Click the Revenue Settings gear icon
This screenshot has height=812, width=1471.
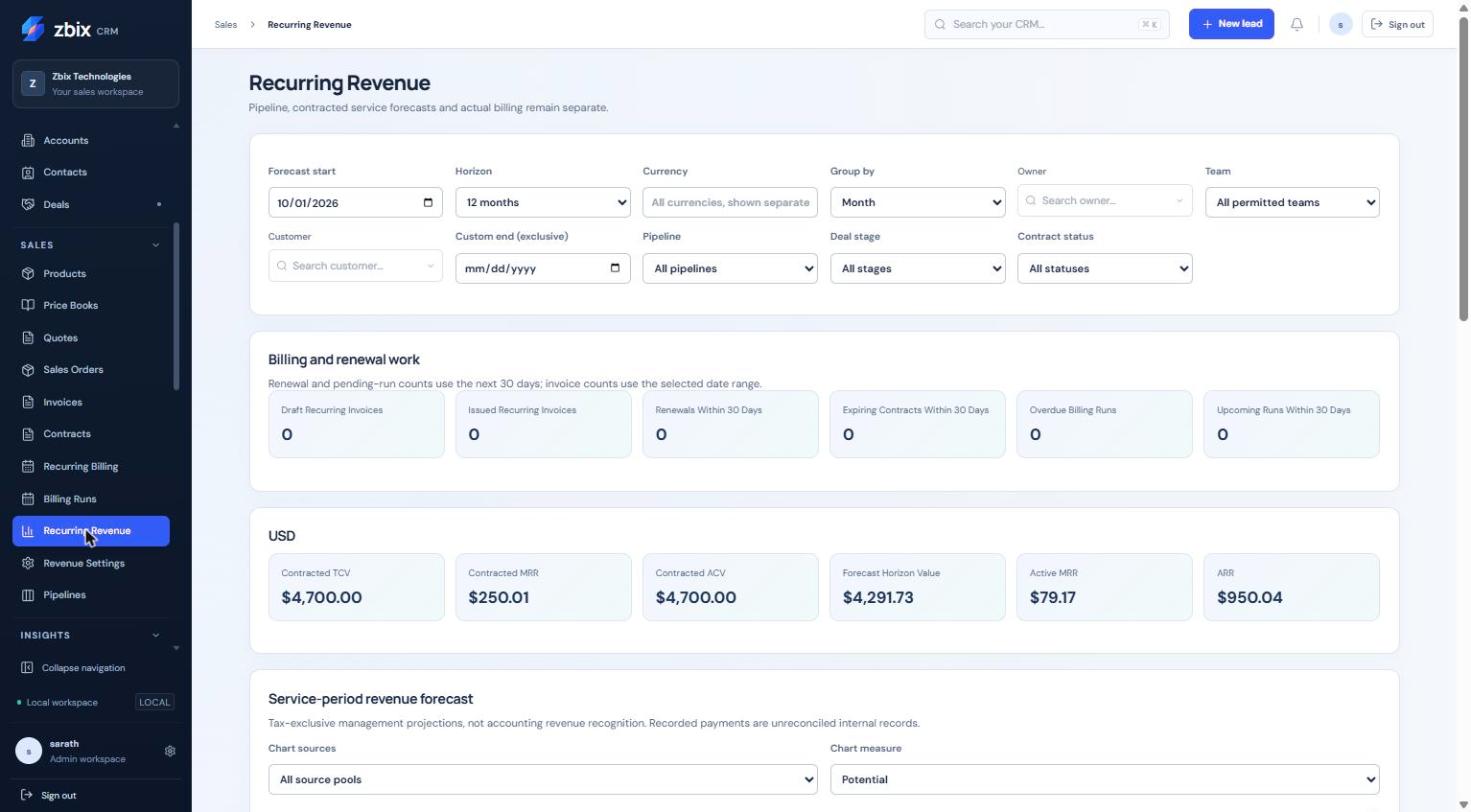coord(28,563)
